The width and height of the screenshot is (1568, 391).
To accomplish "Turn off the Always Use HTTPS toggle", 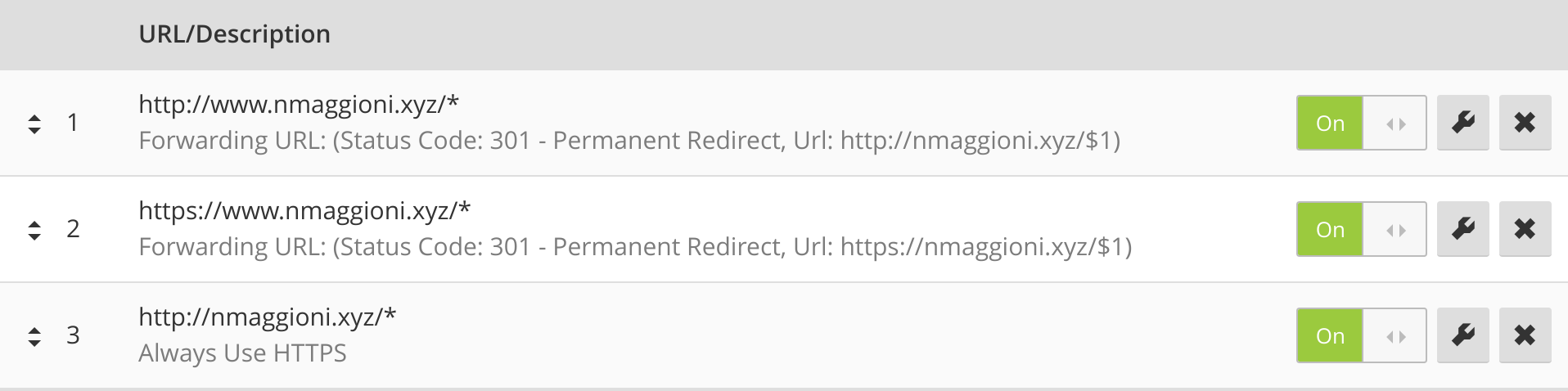I will tap(1361, 335).
